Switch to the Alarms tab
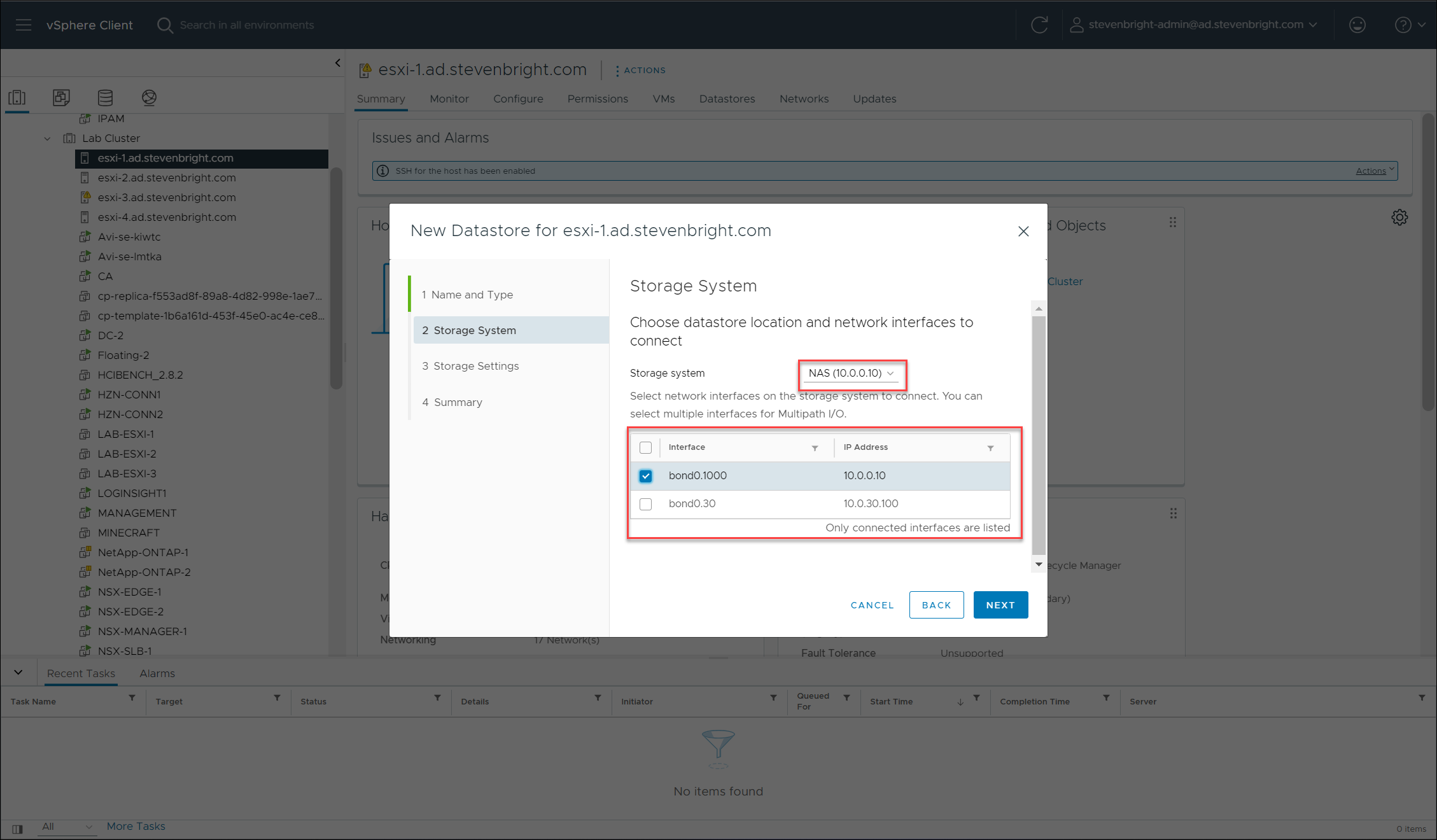1437x840 pixels. coord(157,673)
